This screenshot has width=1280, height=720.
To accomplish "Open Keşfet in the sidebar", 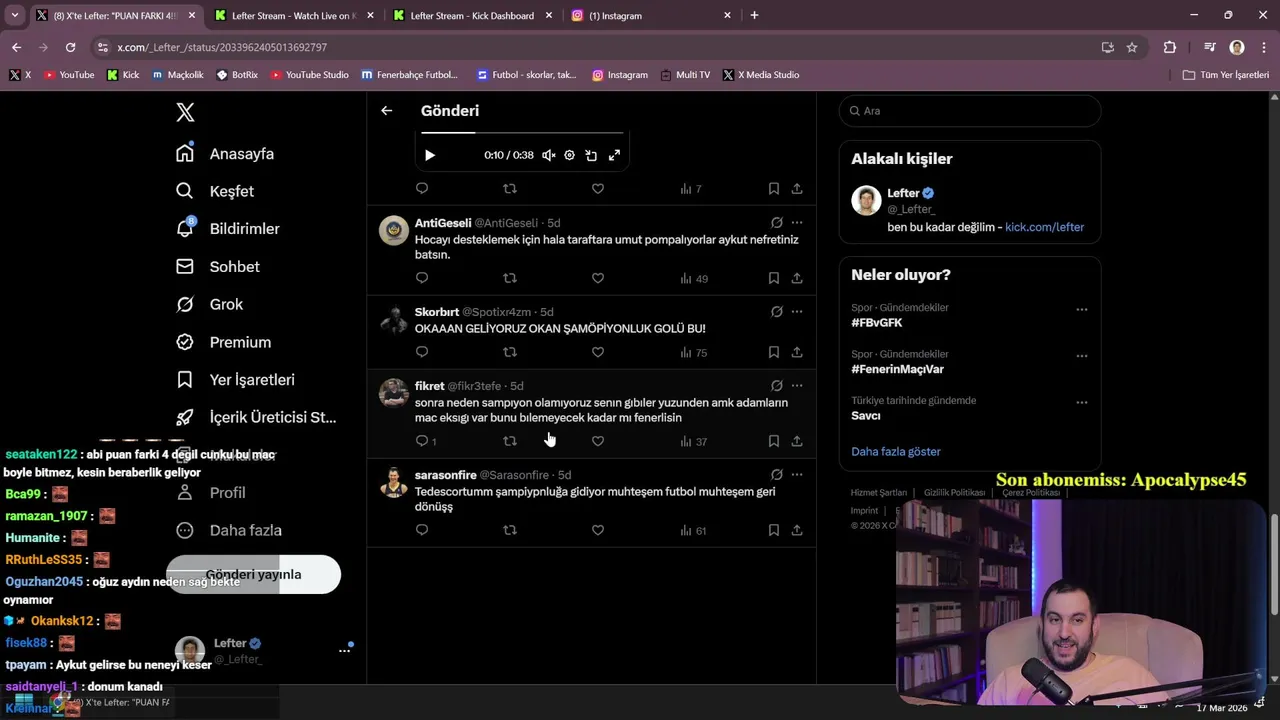I will tap(215, 191).
